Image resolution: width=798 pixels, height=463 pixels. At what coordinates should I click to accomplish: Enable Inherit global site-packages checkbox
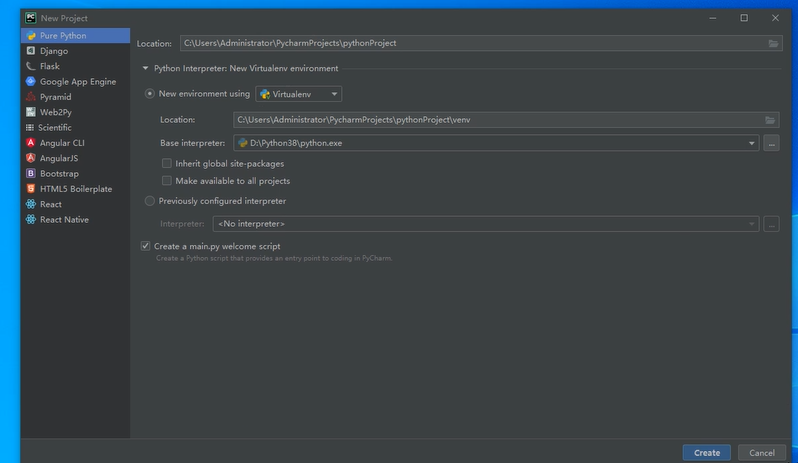pos(166,163)
